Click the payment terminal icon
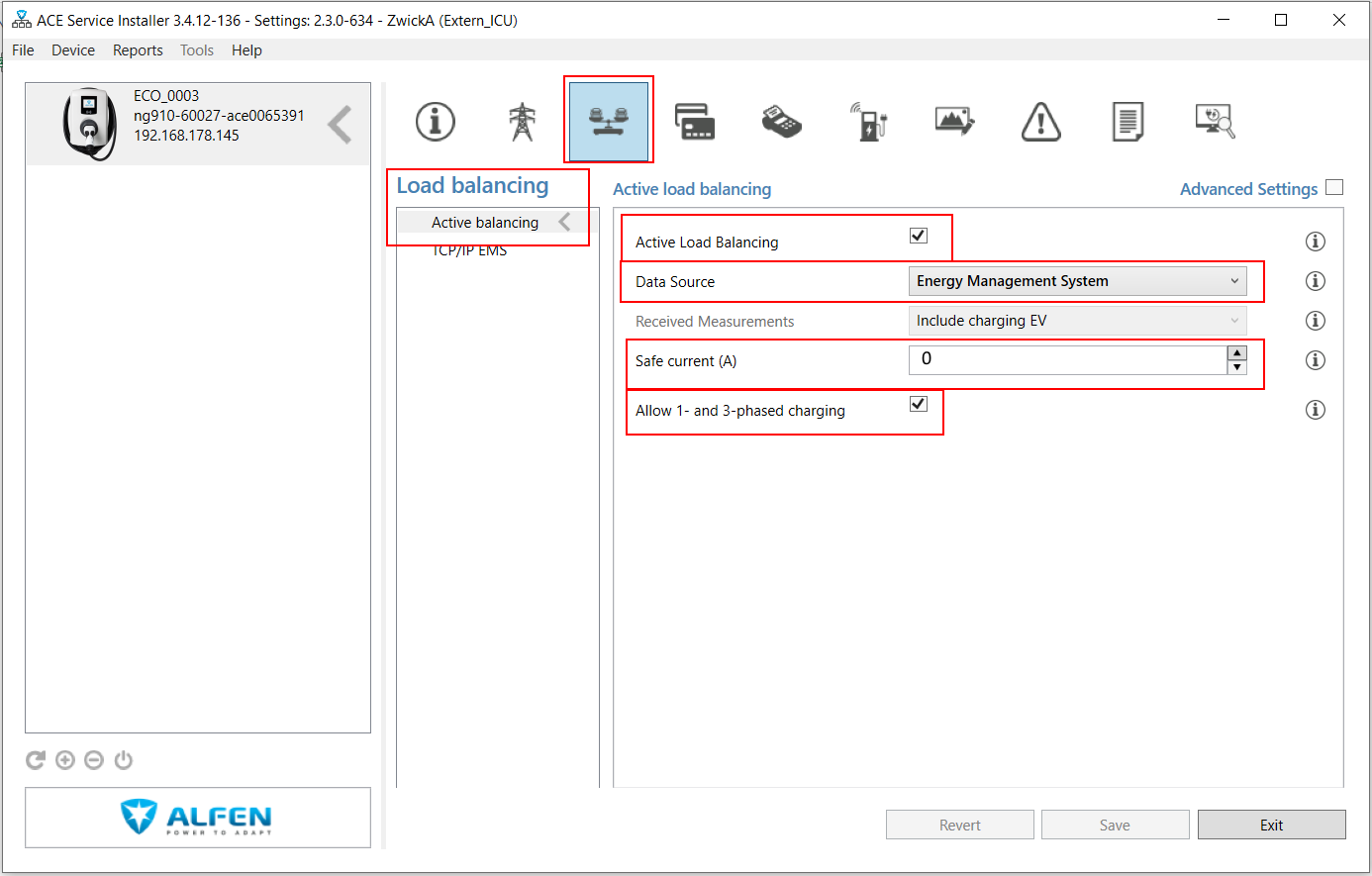 point(781,122)
